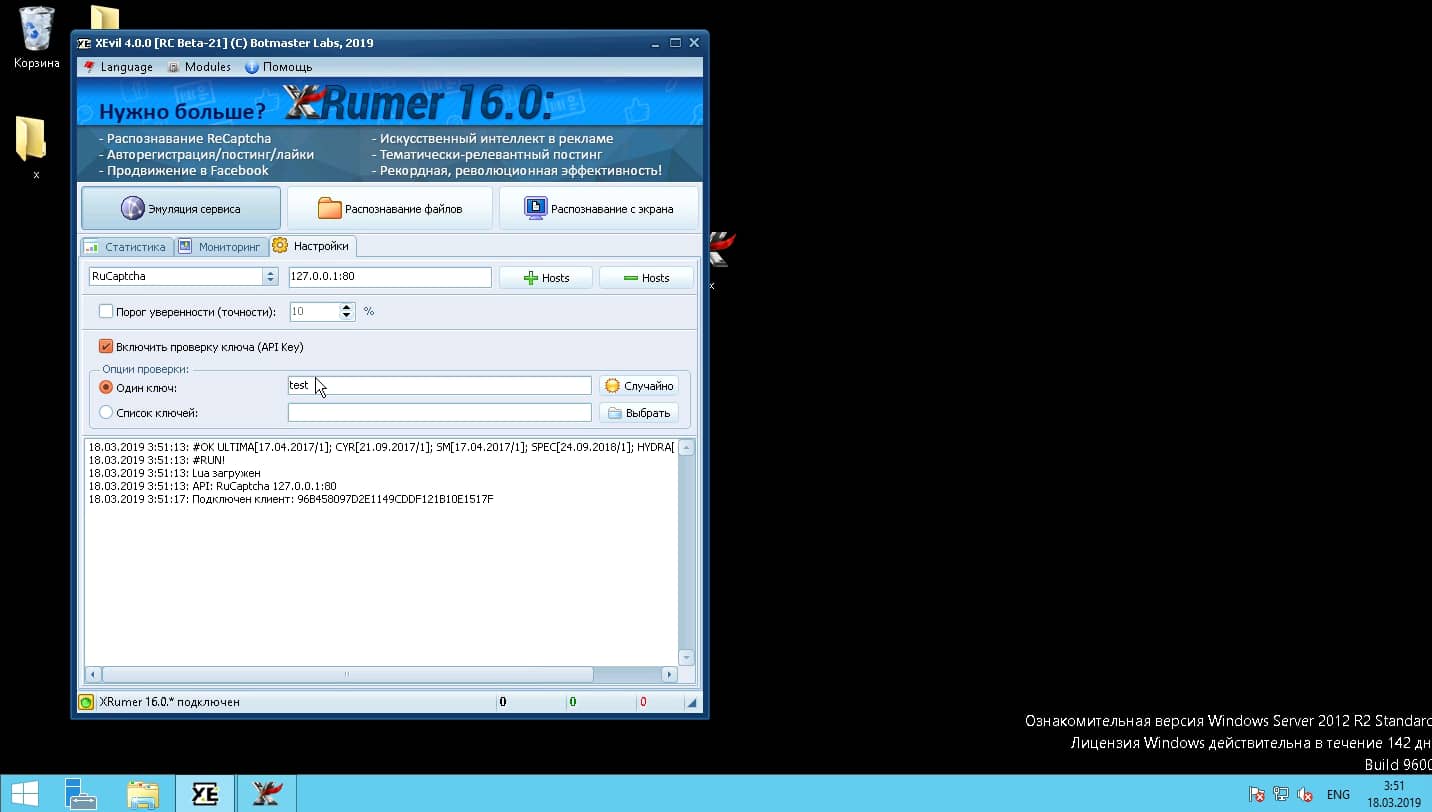This screenshot has height=812, width=1432.
Task: Click the minus Hosts button
Action: click(x=646, y=278)
